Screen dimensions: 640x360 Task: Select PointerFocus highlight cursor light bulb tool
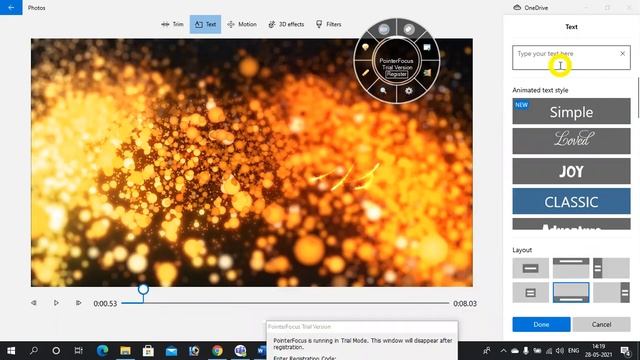coord(365,47)
